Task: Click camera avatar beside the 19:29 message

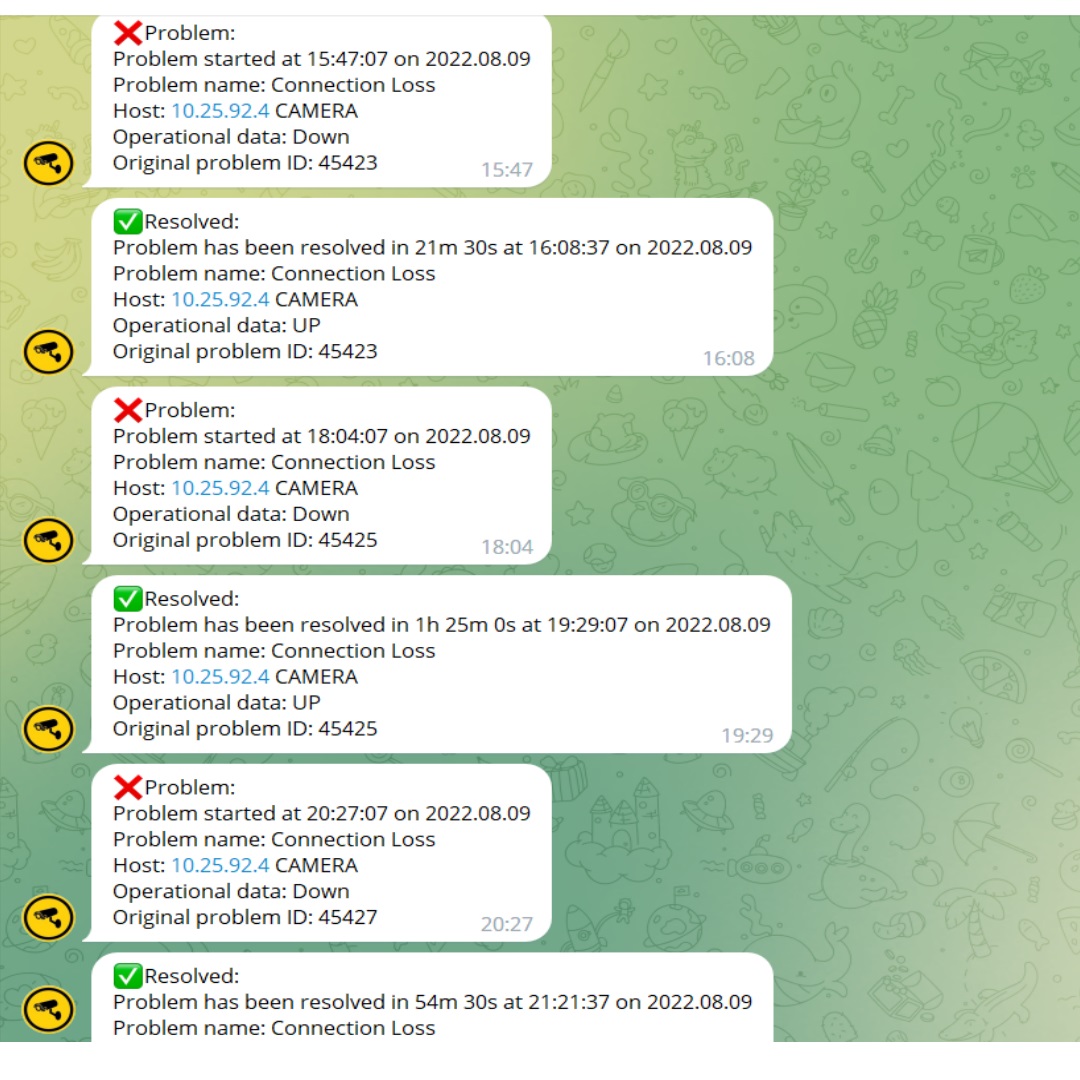Action: (x=48, y=729)
